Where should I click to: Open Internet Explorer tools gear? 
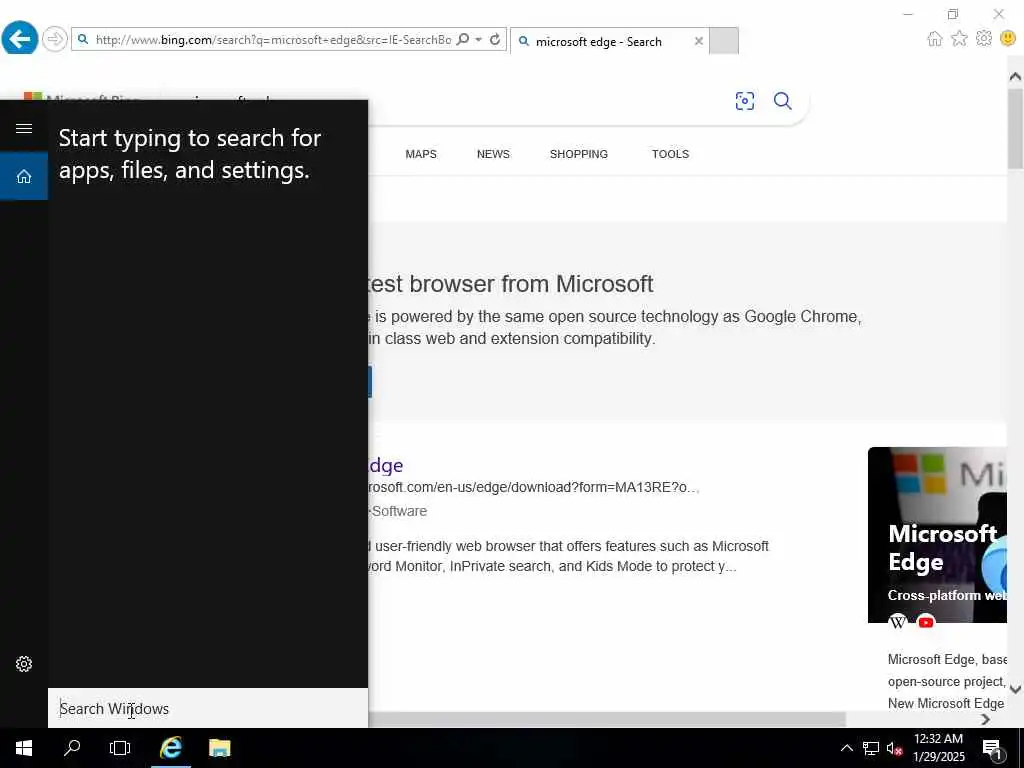984,39
